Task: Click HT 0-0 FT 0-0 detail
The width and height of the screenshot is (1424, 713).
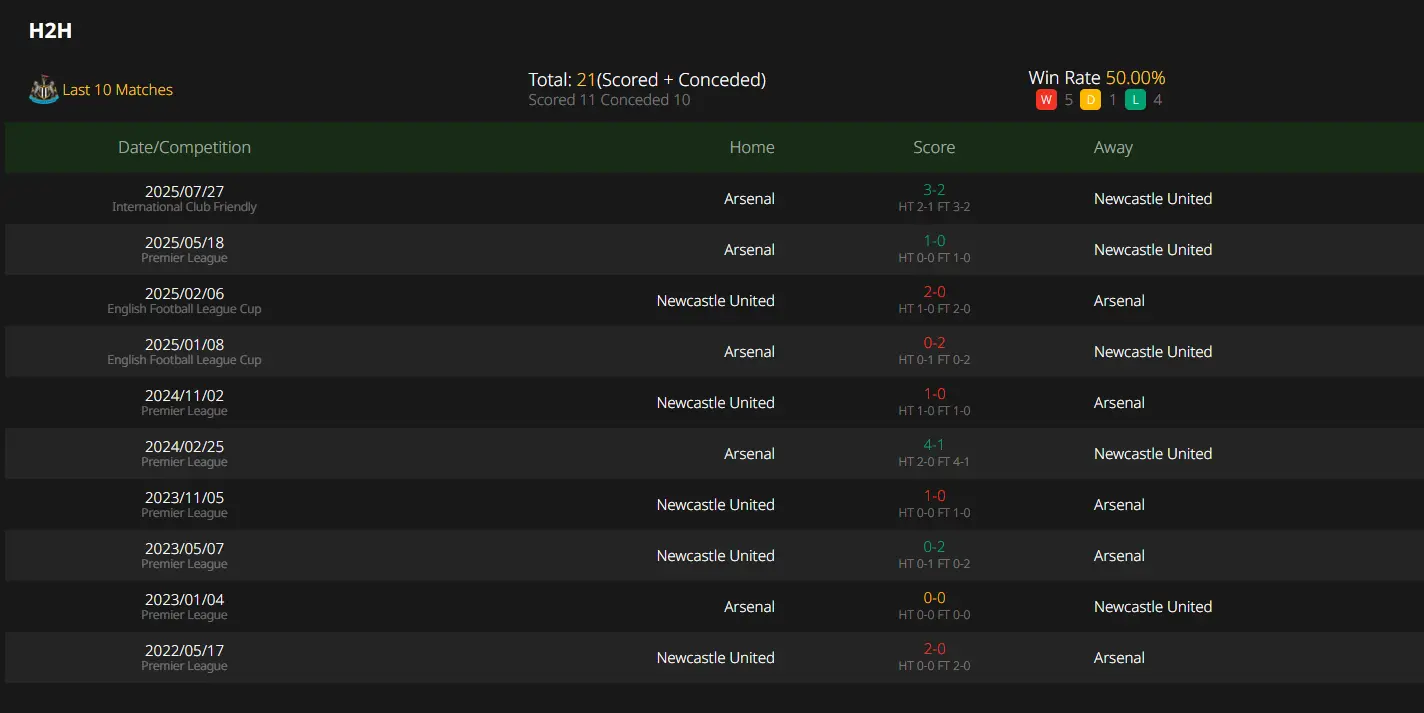Action: click(934, 615)
